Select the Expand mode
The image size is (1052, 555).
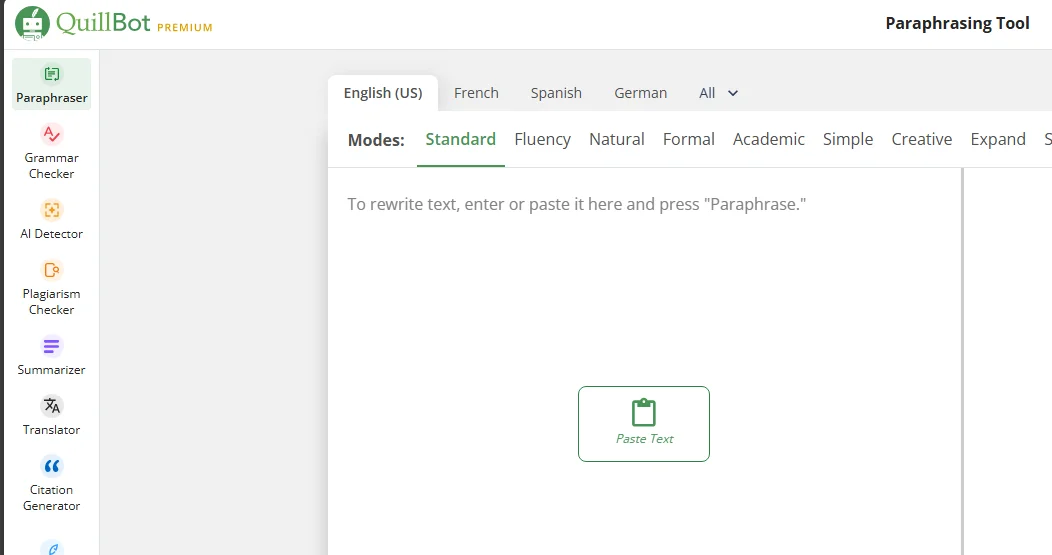pyautogui.click(x=998, y=139)
